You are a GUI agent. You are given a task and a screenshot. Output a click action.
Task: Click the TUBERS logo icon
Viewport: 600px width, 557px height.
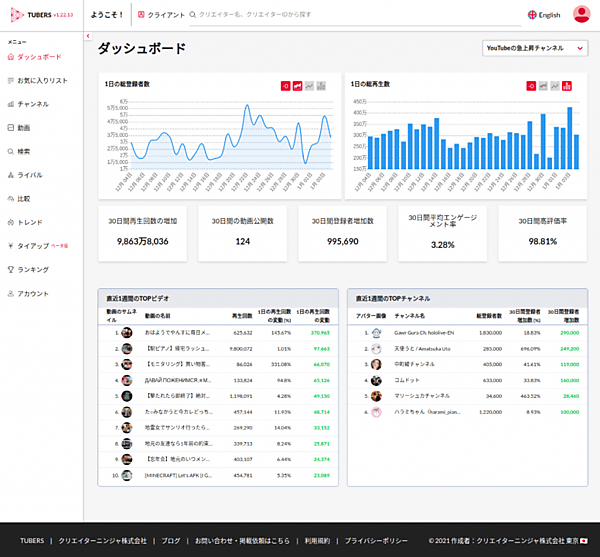tap(16, 15)
